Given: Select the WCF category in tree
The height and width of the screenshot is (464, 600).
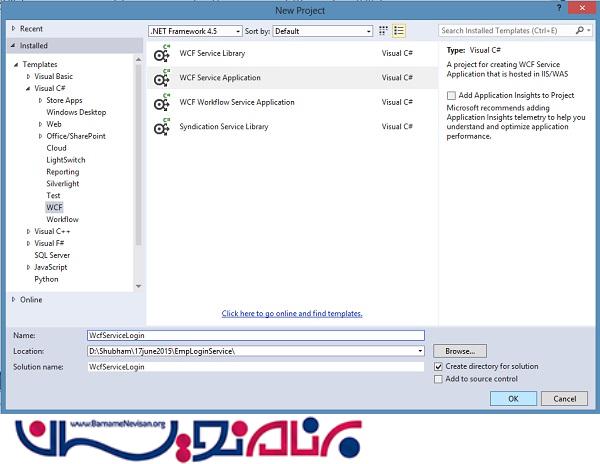Looking at the screenshot, I should [x=54, y=207].
